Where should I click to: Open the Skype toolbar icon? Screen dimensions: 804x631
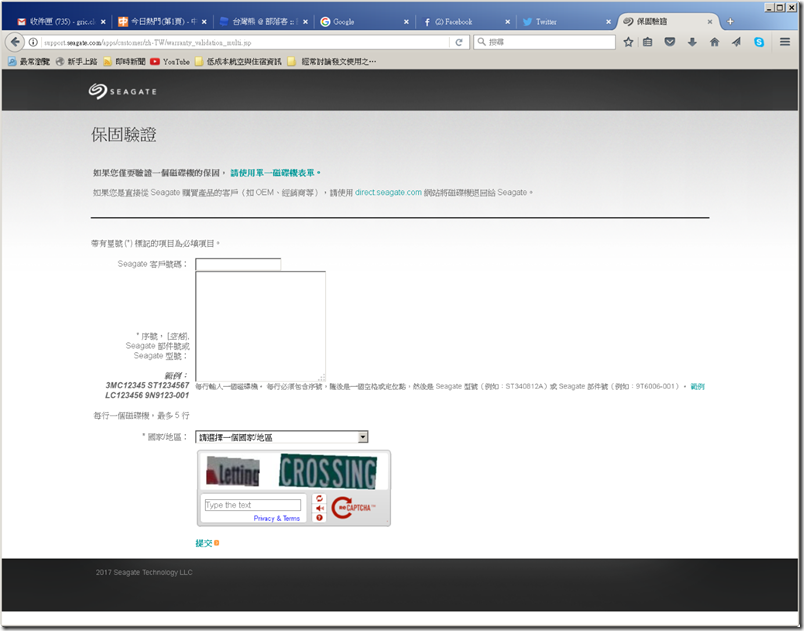759,42
